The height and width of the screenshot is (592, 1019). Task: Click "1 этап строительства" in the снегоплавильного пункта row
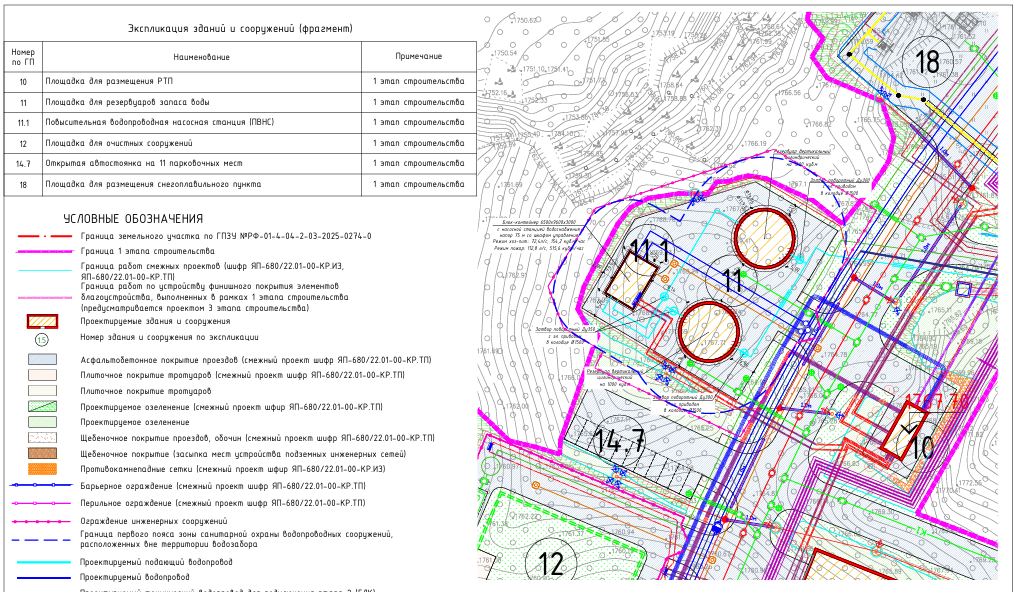[x=419, y=185]
